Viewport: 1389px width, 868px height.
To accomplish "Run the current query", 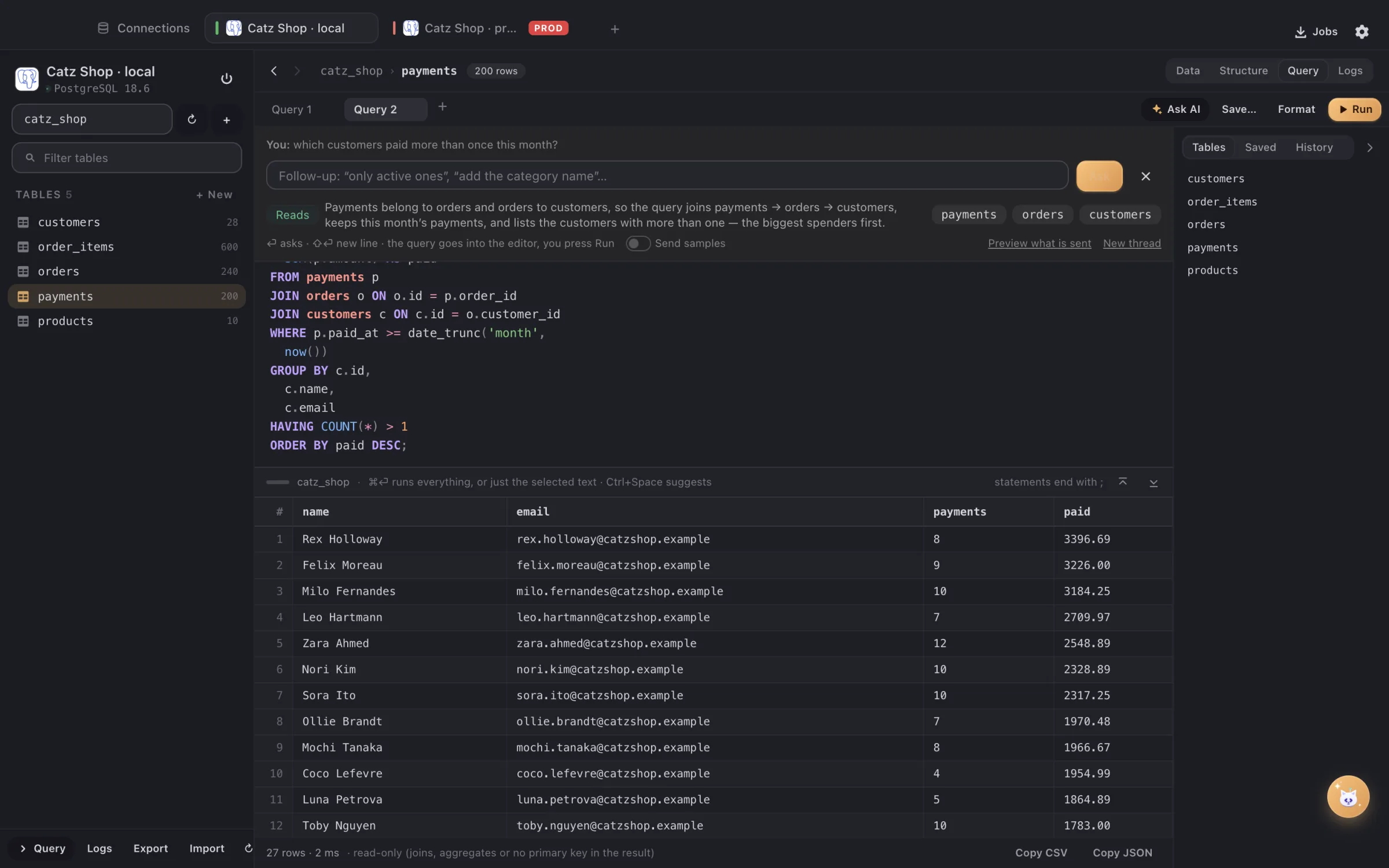I will click(1354, 109).
